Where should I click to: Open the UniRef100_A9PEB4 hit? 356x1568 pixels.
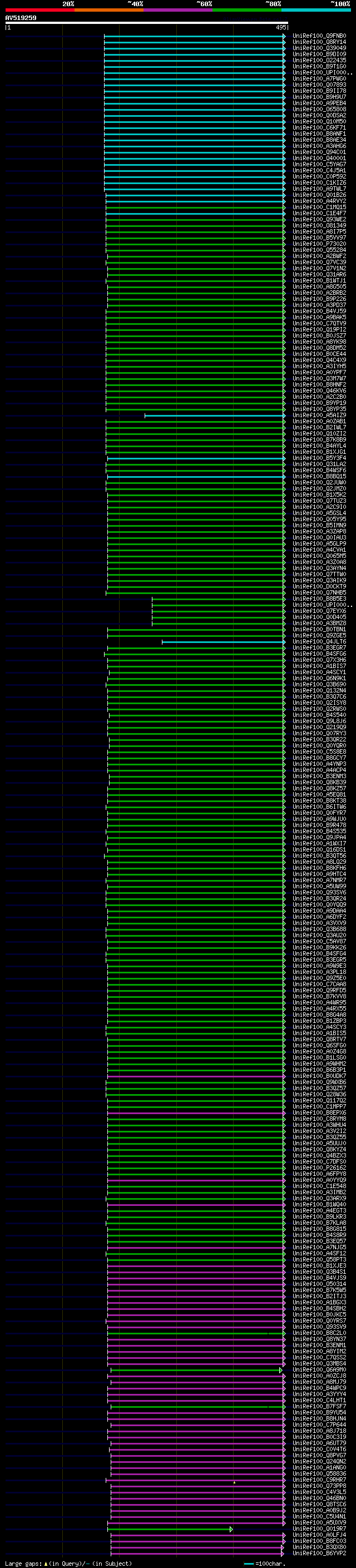pyautogui.click(x=319, y=103)
